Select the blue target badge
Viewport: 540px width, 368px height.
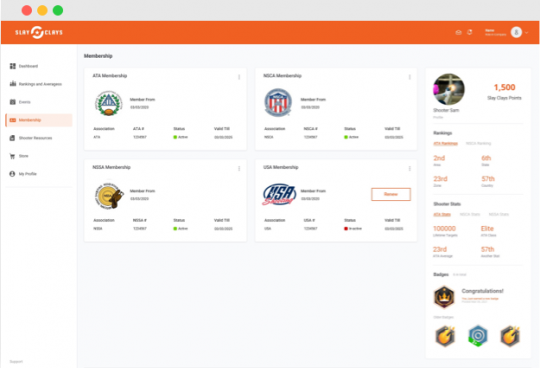coord(478,336)
